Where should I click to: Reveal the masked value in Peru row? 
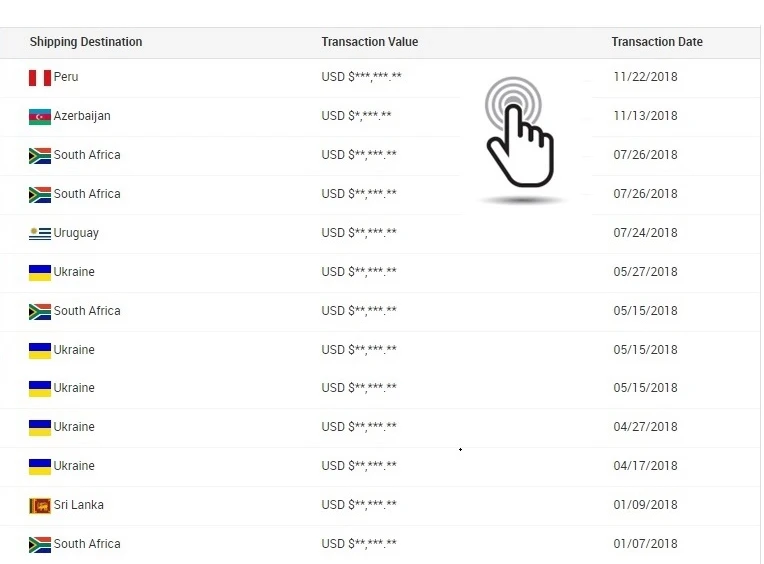pyautogui.click(x=361, y=77)
